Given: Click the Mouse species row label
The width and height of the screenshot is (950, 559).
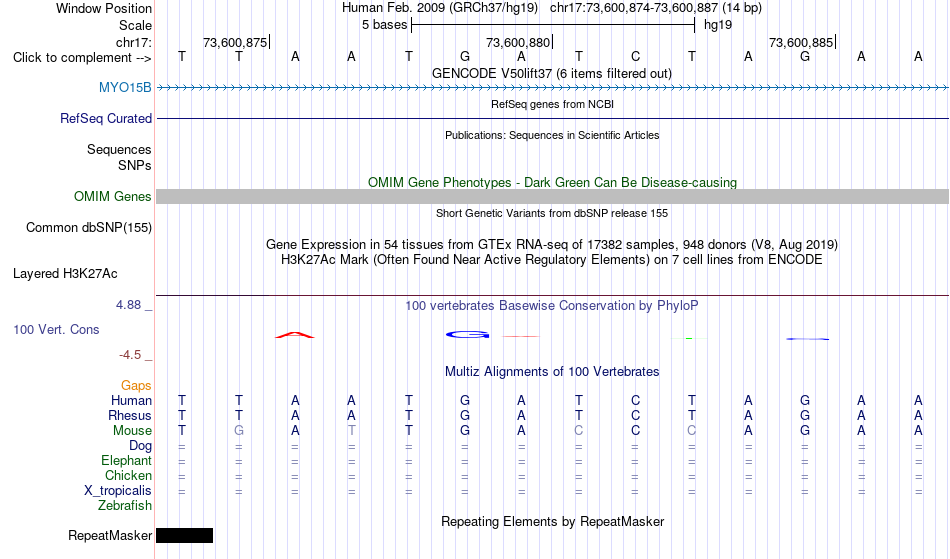Looking at the screenshot, I should 132,431.
